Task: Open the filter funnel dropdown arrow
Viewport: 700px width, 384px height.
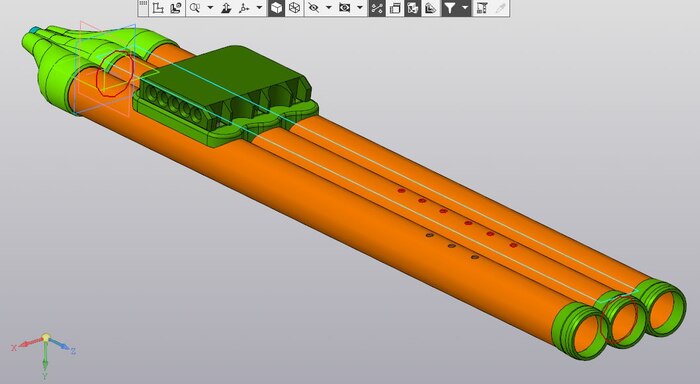Action: 465,8
